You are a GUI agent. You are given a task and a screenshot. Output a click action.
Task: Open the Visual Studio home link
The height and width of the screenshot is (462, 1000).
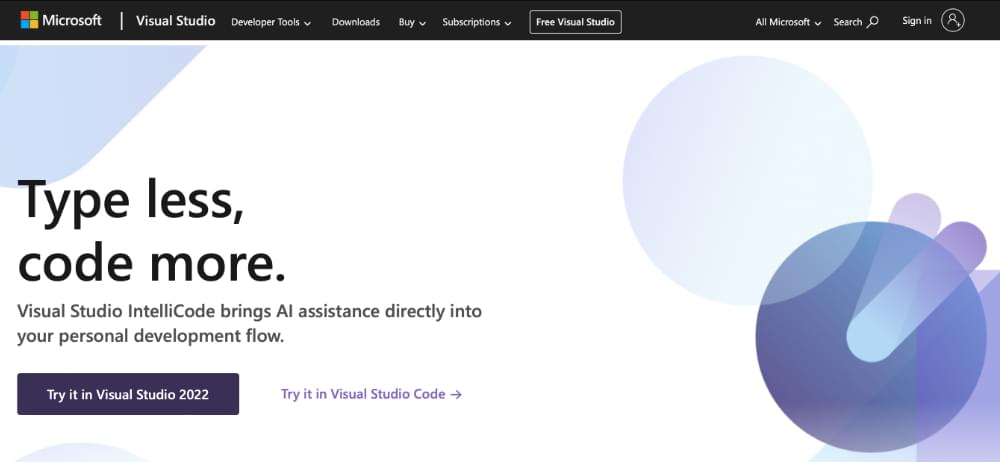pos(175,20)
